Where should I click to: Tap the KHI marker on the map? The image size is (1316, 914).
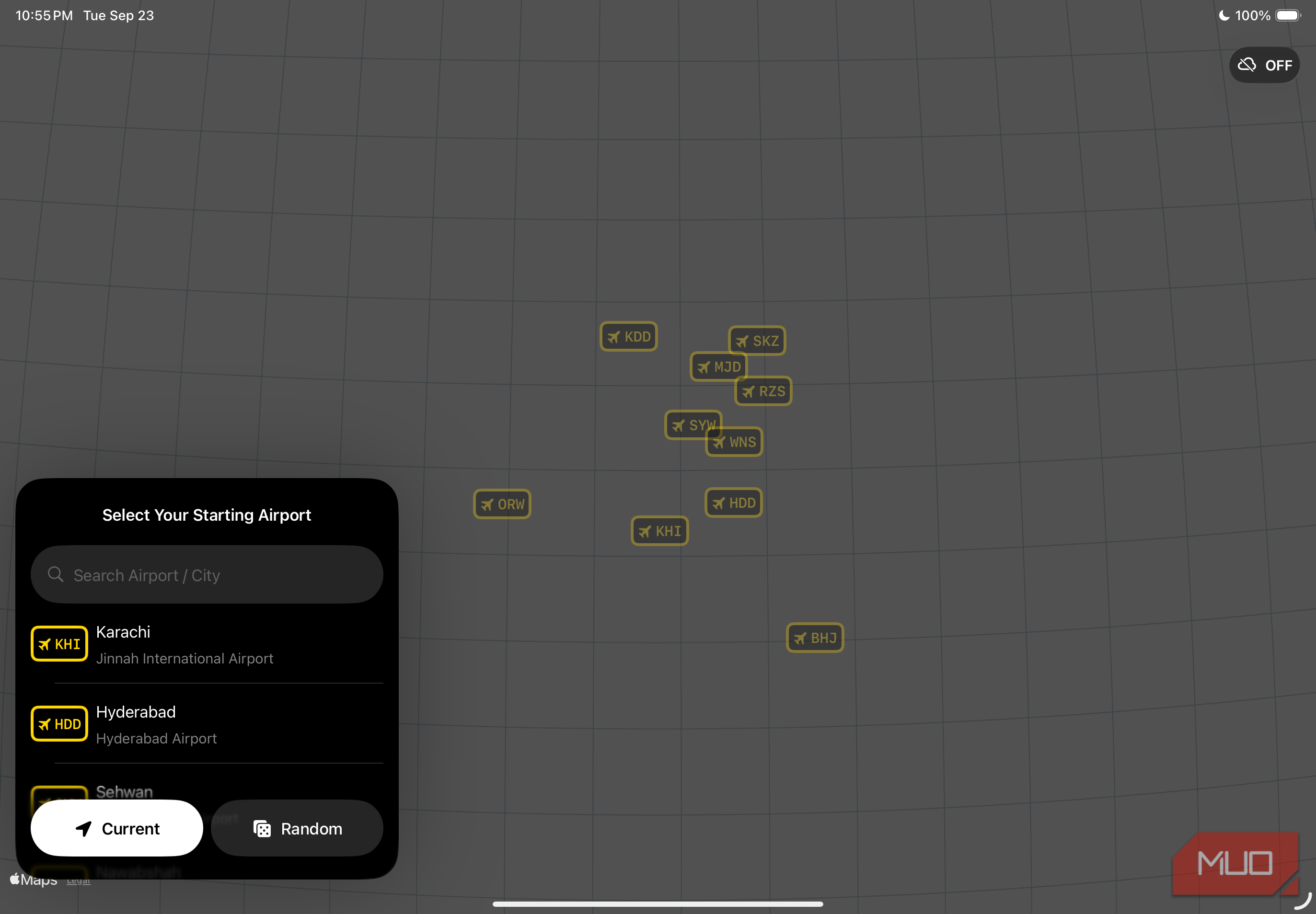(659, 531)
